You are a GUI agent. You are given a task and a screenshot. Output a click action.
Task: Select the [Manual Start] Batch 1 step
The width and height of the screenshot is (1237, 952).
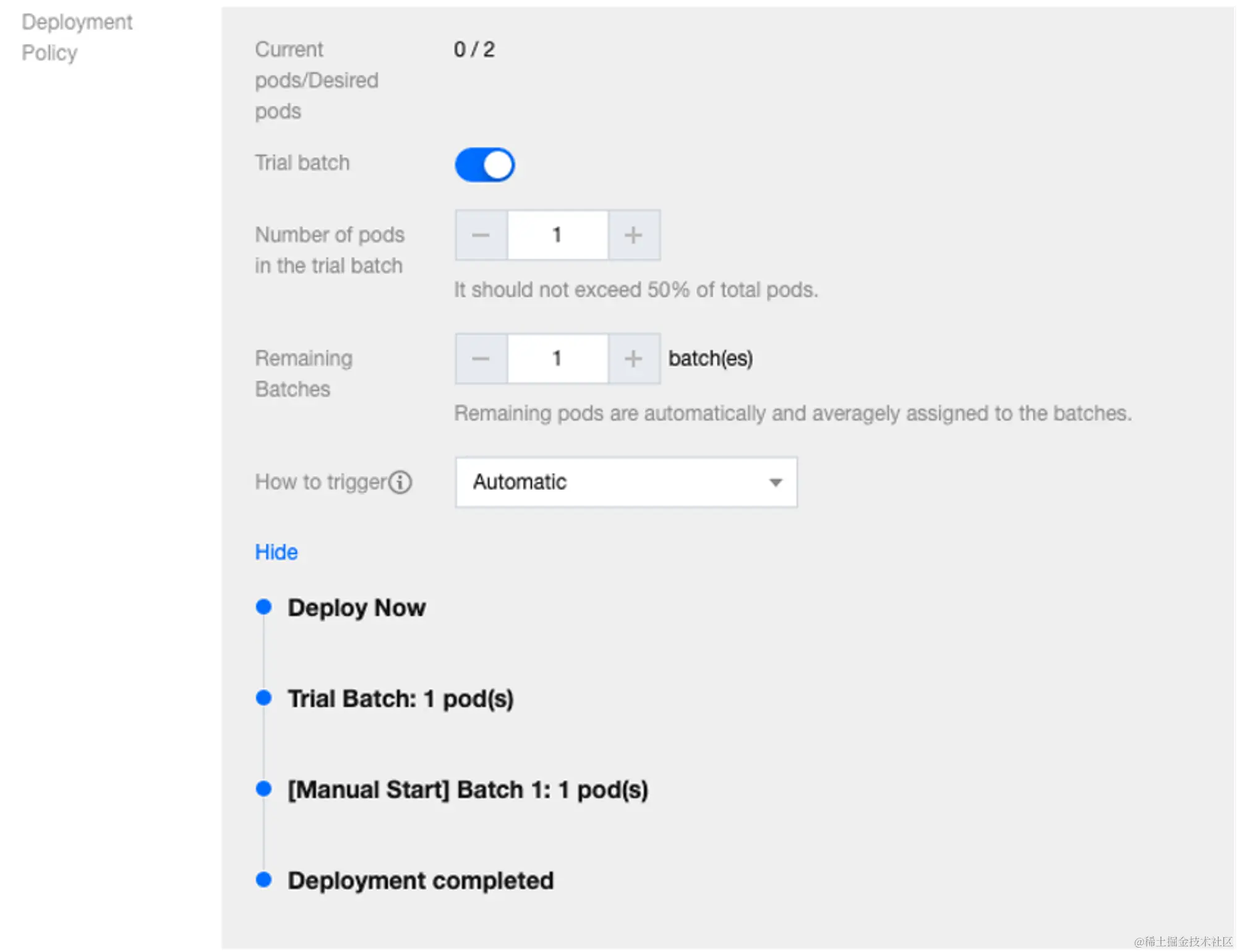click(x=468, y=789)
